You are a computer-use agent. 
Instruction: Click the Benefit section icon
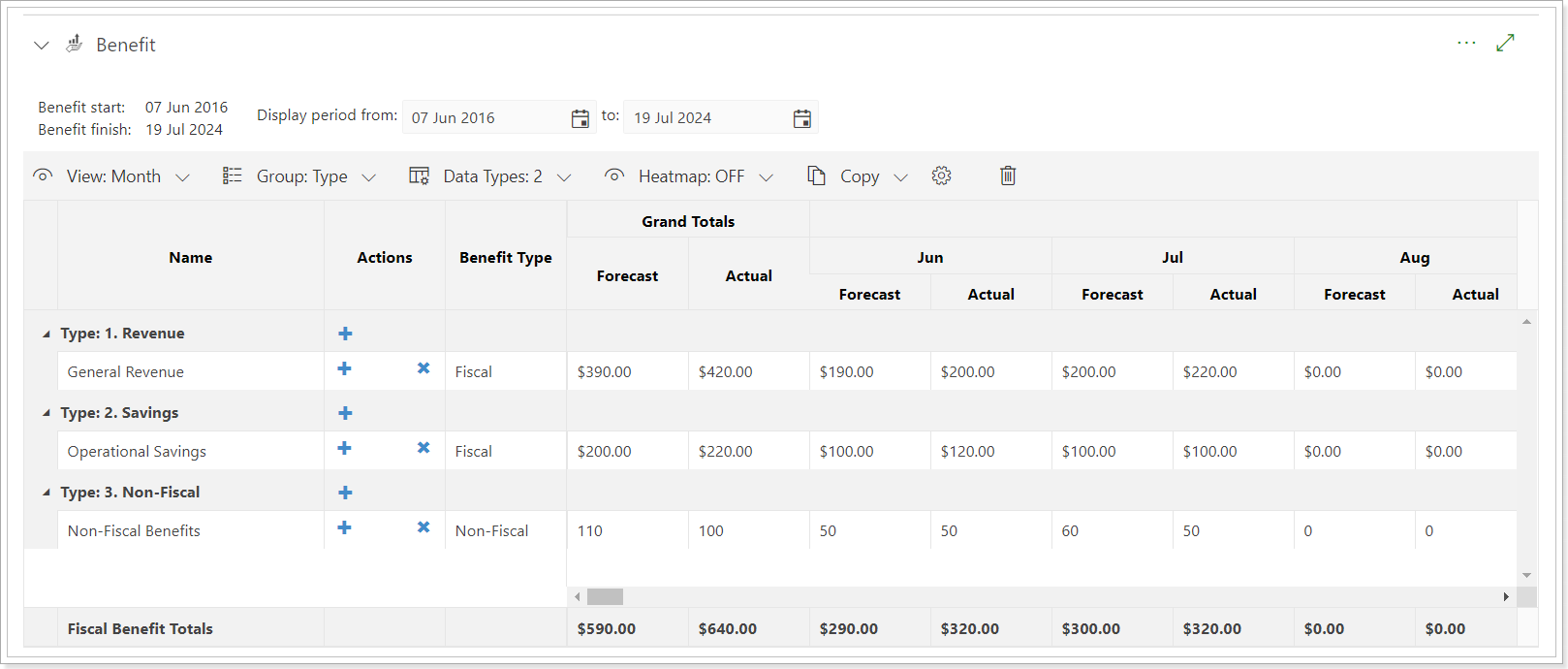(x=75, y=44)
